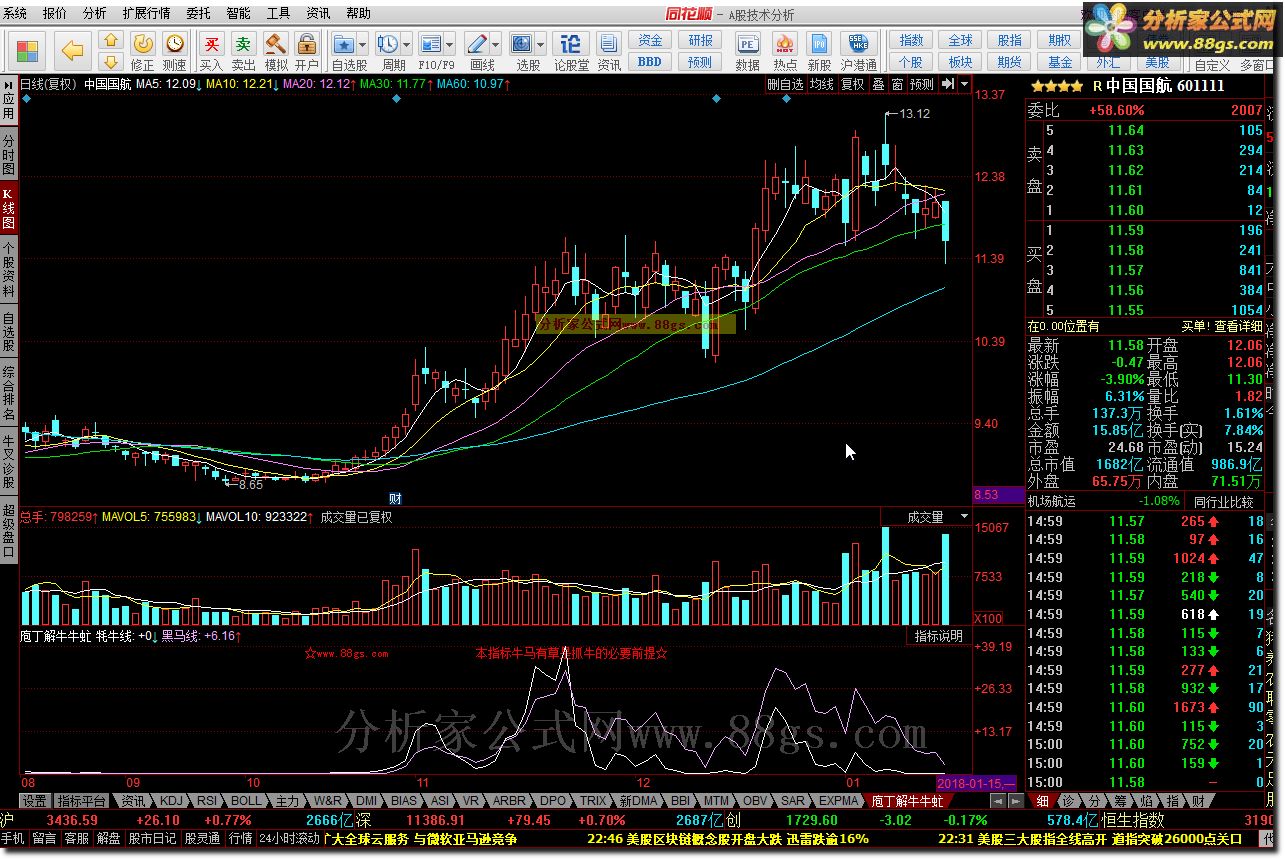This screenshot has width=1285, height=859.
Task: Click the 板块 toolbar button
Action: click(x=960, y=62)
